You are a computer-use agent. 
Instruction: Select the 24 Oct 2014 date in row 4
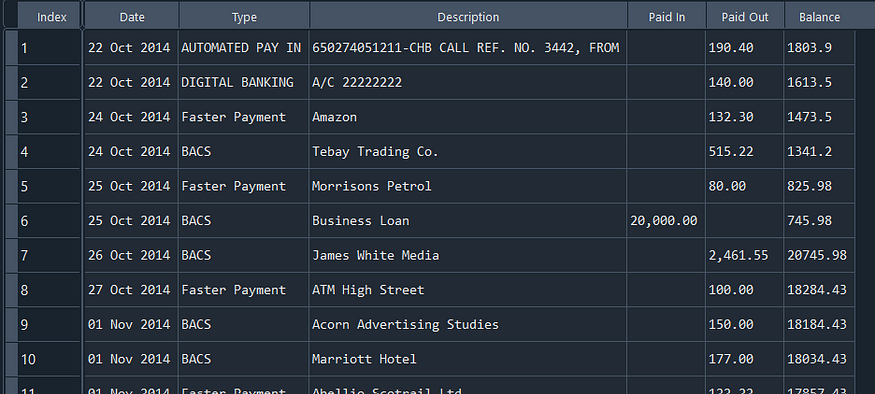point(131,151)
